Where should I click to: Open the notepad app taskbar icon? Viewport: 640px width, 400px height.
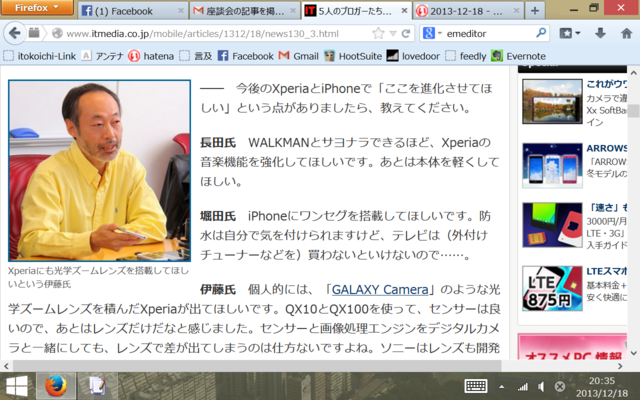pyautogui.click(x=98, y=386)
